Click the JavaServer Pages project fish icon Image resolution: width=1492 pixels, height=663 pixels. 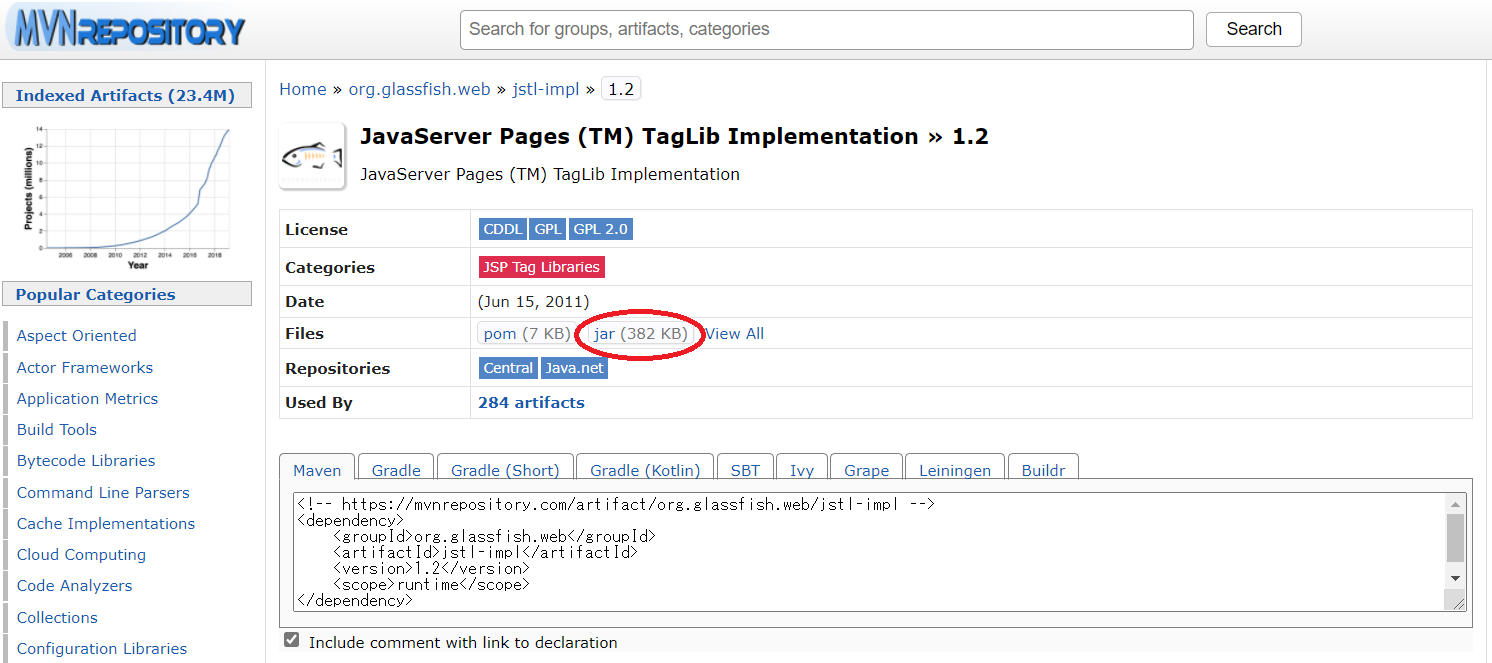tap(311, 155)
